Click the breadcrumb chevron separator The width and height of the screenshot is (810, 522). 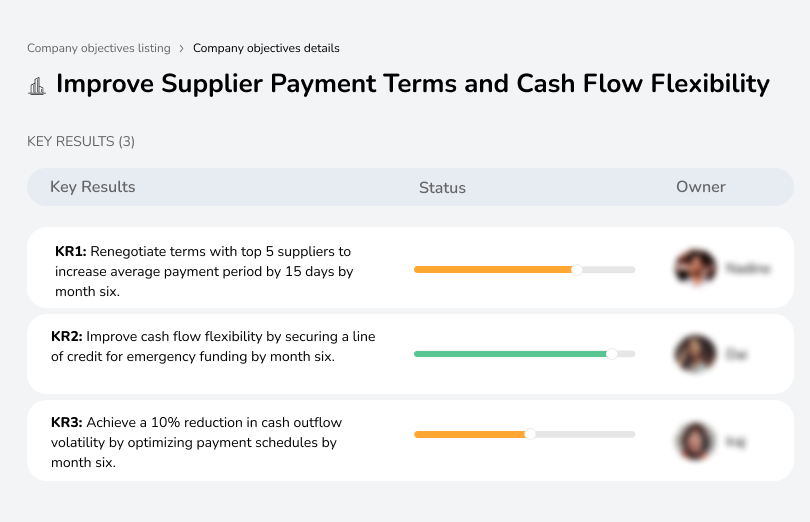click(x=181, y=49)
